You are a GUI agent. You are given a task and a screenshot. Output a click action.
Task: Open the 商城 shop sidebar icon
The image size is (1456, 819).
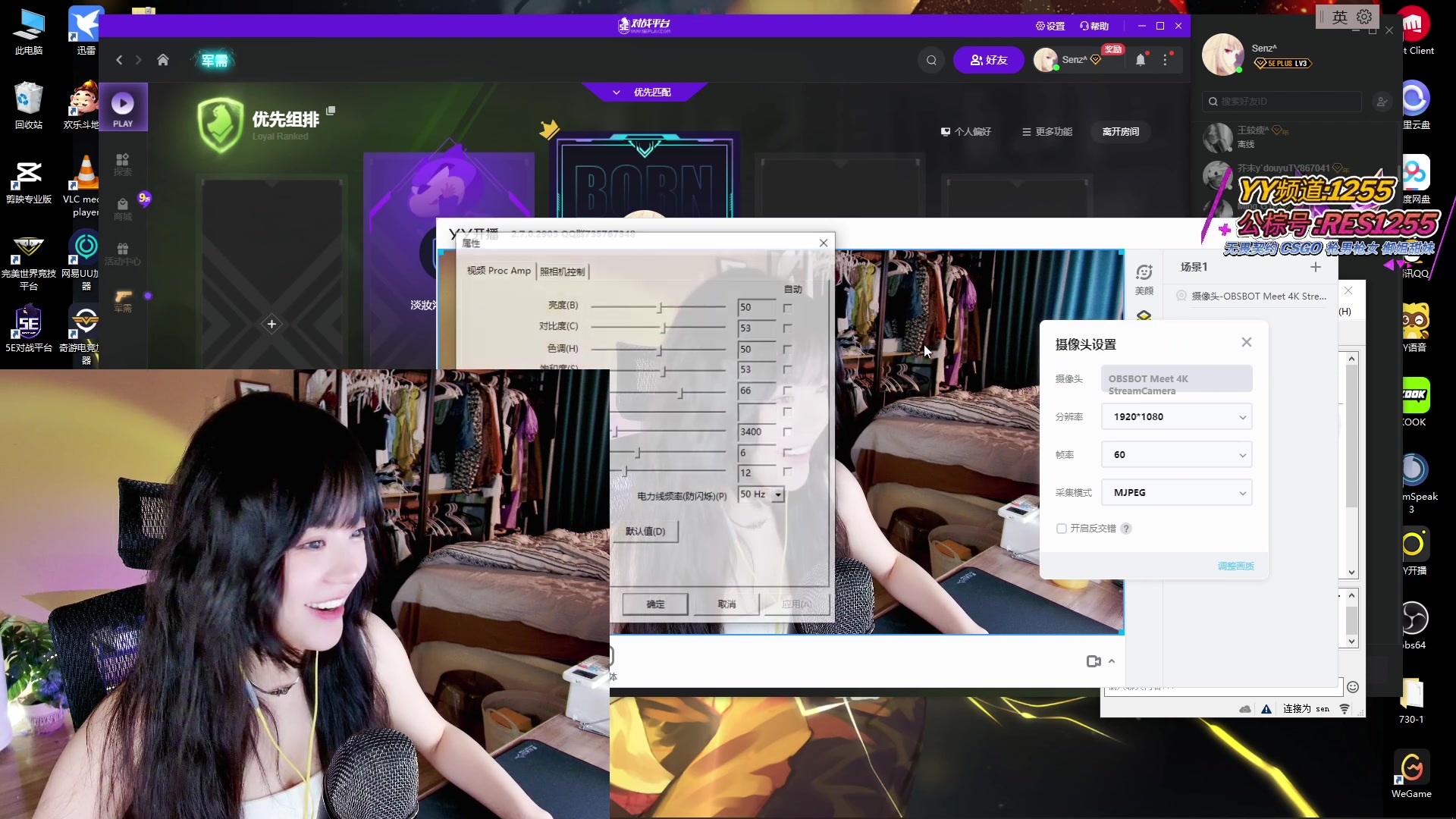[123, 209]
